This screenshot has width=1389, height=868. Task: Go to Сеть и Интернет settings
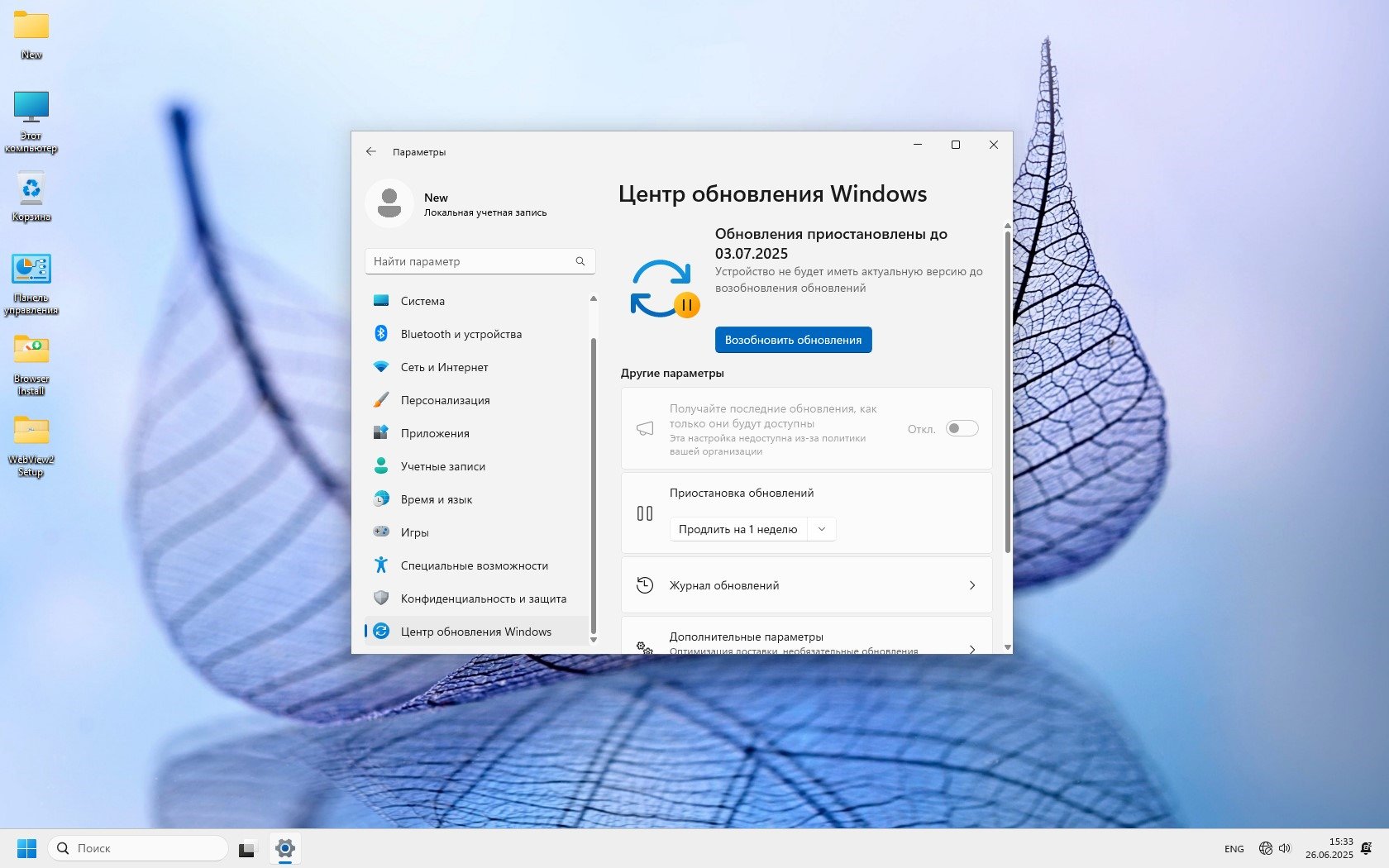coord(476,367)
